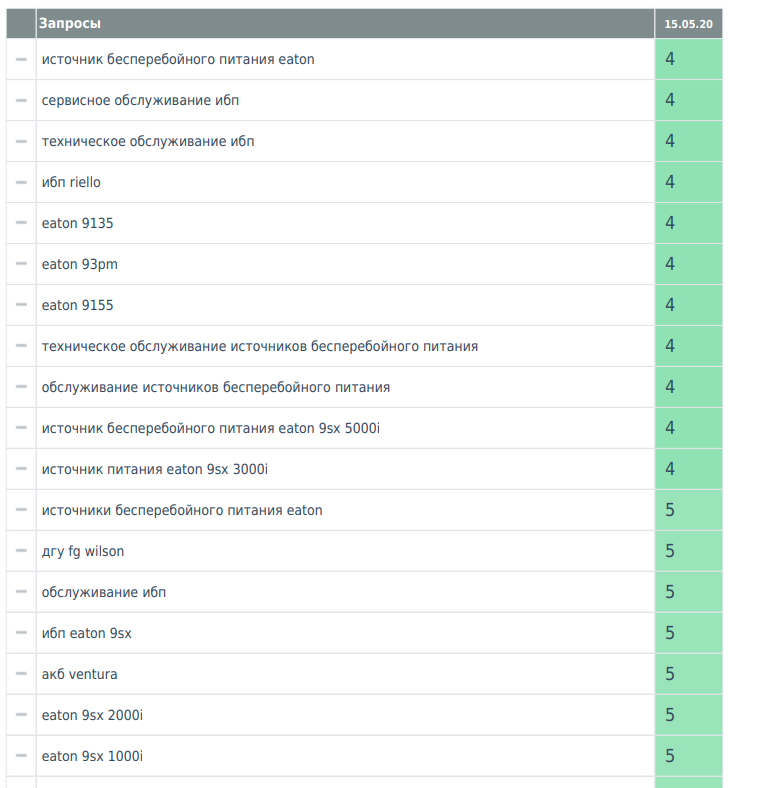Click the dash icon beside 'акб ventura'
Screen dimensions: 758x788
tap(21, 674)
